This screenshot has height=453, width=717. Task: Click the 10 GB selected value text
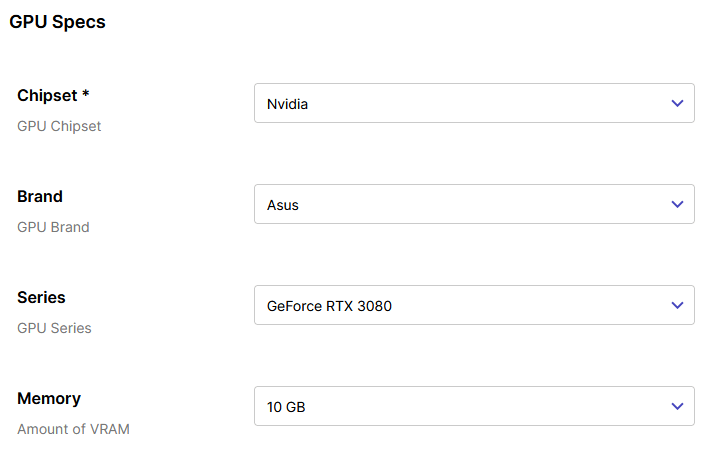click(286, 407)
